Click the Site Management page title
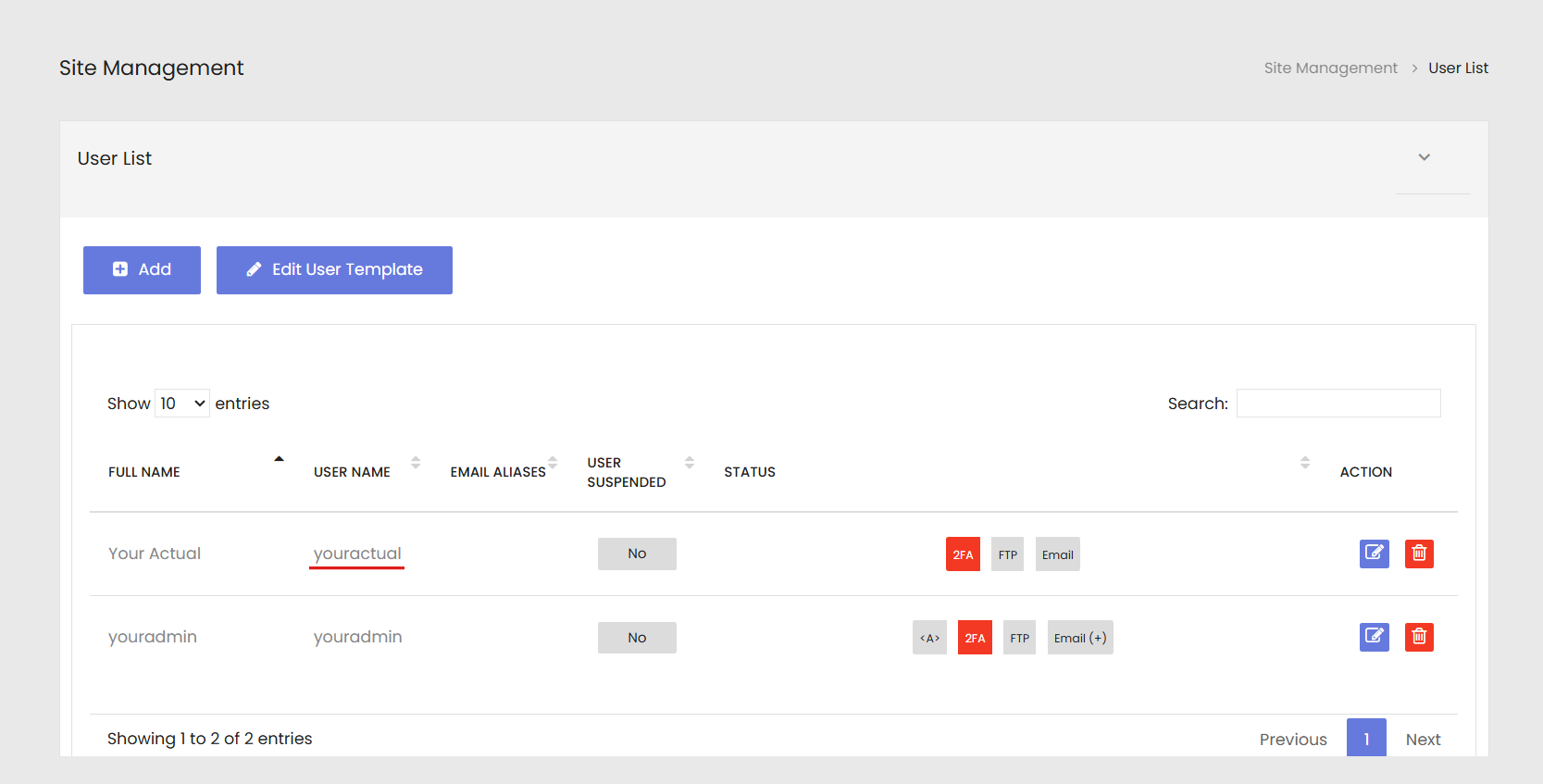 pos(152,68)
